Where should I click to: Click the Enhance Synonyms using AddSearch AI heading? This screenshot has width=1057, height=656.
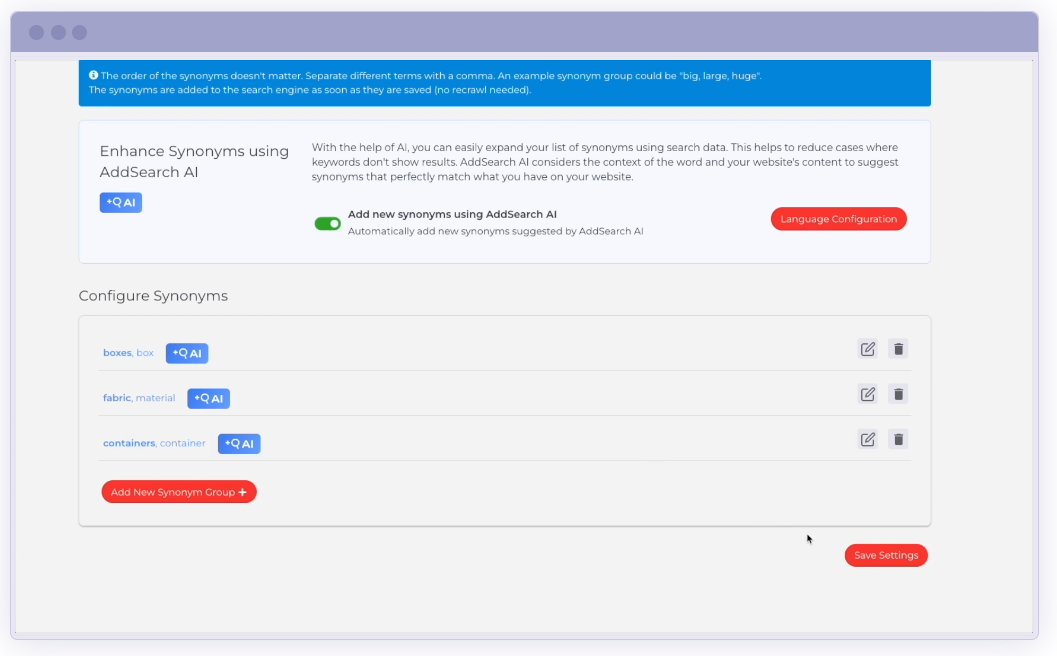(194, 161)
